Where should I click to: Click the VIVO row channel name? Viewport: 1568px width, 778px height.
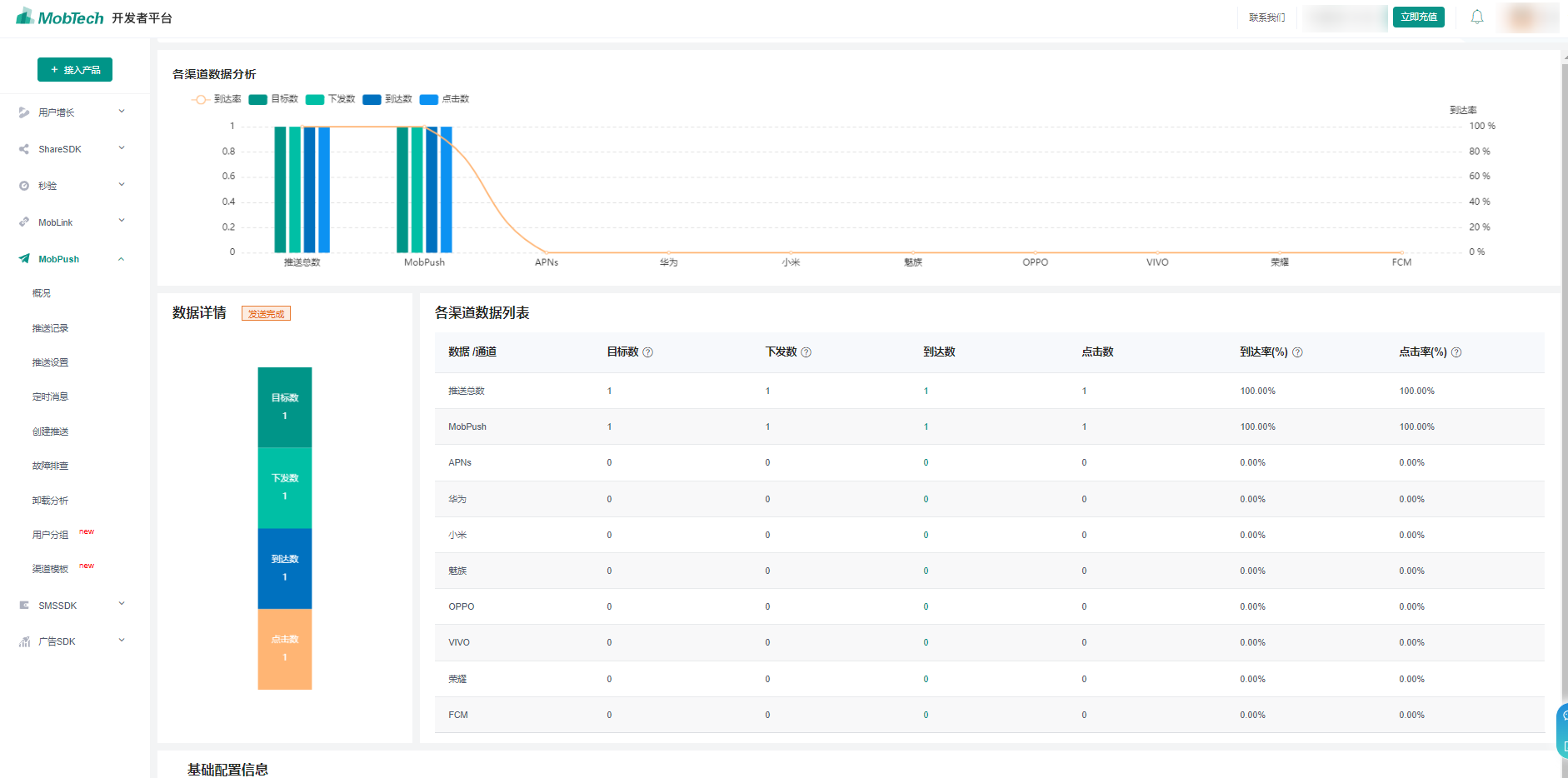(x=459, y=642)
